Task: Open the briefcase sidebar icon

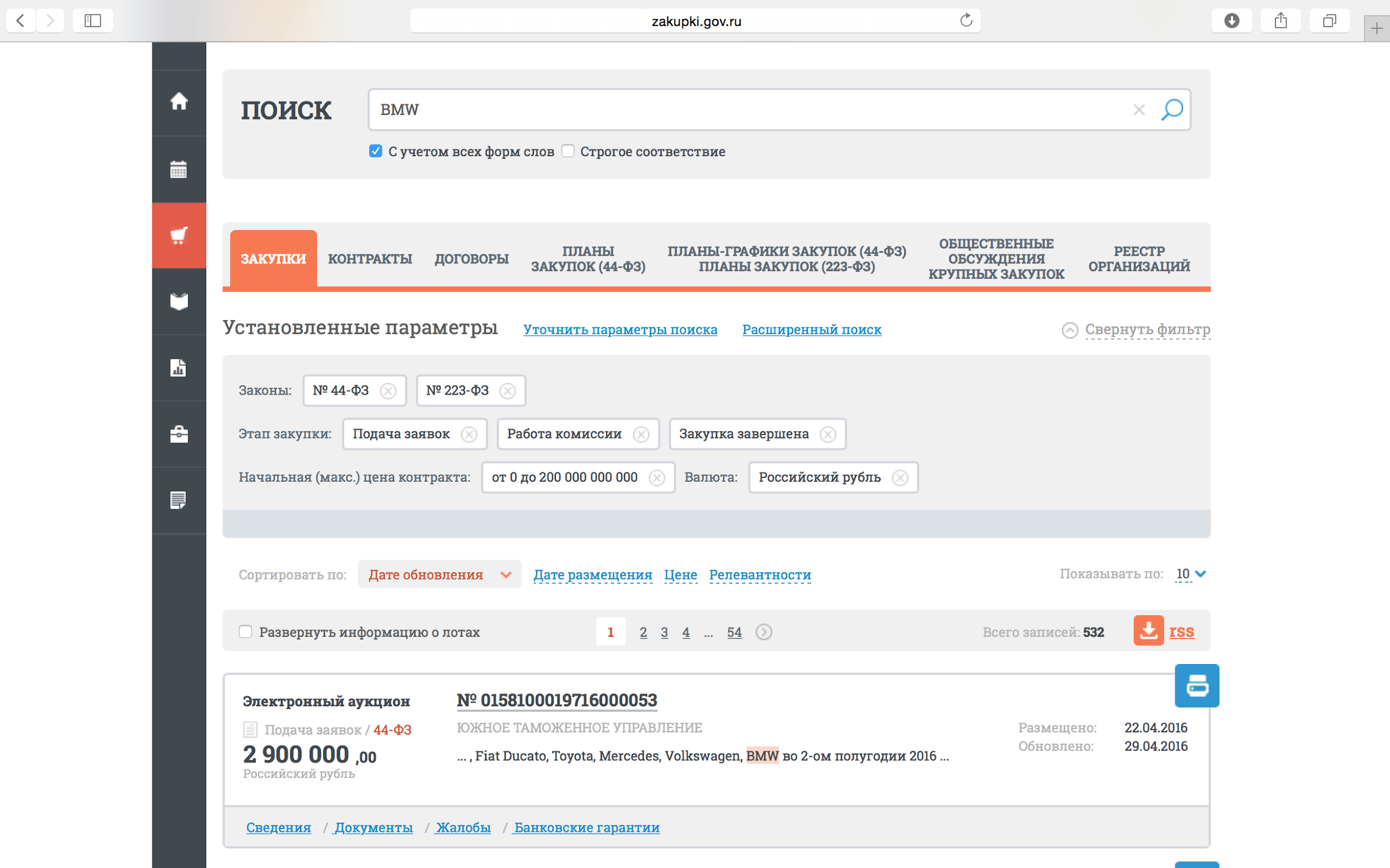Action: click(x=178, y=434)
